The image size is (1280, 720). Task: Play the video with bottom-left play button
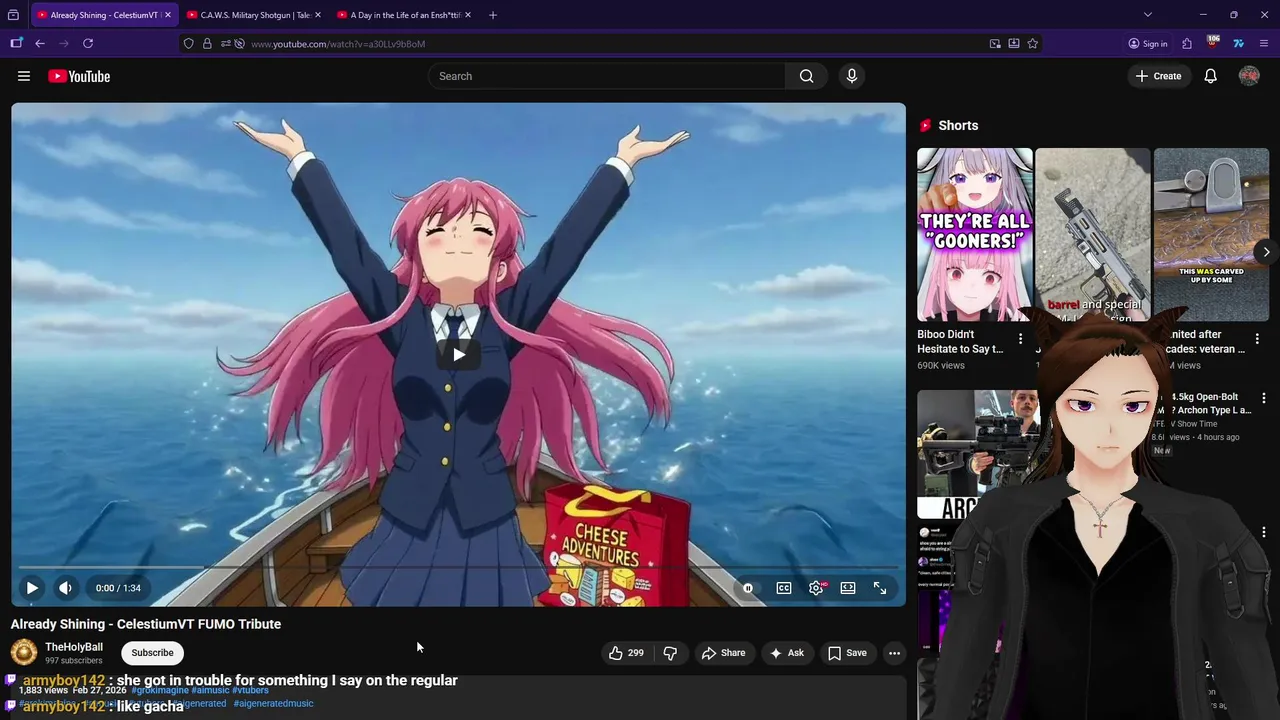point(32,588)
